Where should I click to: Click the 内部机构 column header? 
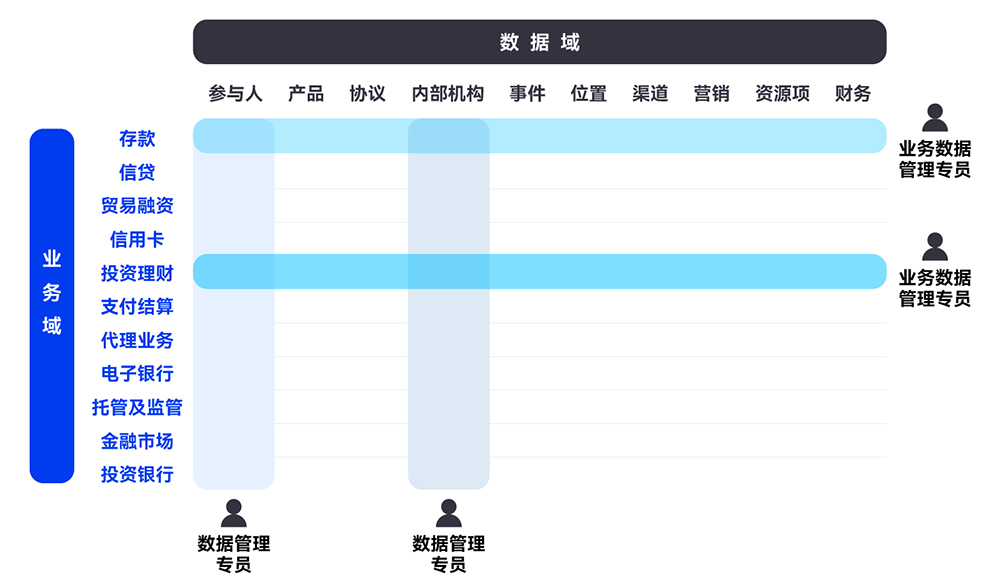coord(448,94)
